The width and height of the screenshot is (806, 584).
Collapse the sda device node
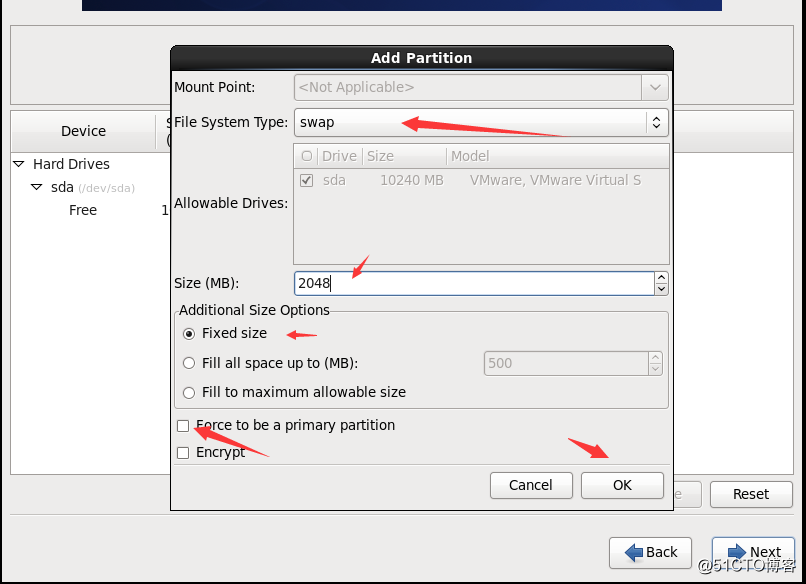(x=36, y=187)
